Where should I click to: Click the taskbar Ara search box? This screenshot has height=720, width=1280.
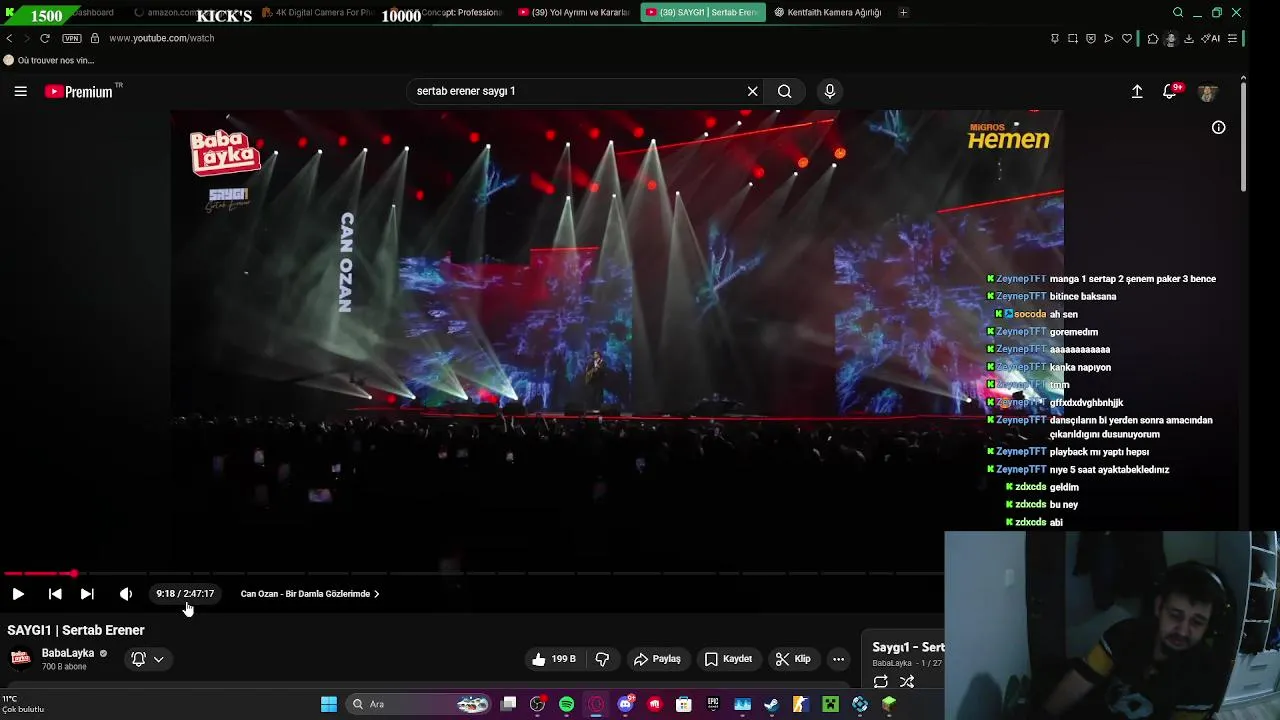pyautogui.click(x=420, y=704)
